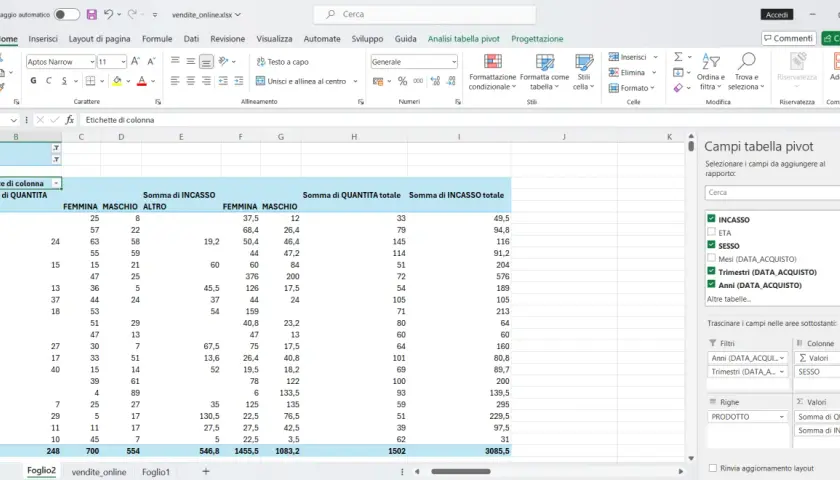Open Formatta come tabella
Screen dimensions: 840x480
[x=544, y=72]
